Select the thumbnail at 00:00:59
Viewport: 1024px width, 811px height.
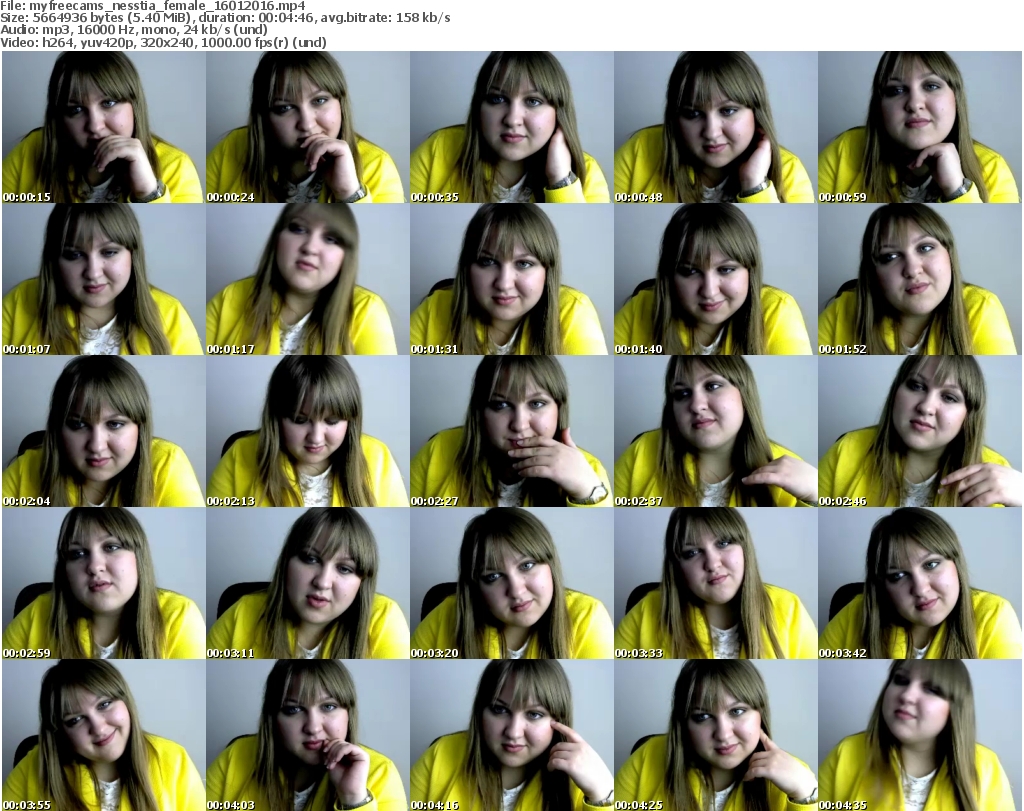[920, 127]
